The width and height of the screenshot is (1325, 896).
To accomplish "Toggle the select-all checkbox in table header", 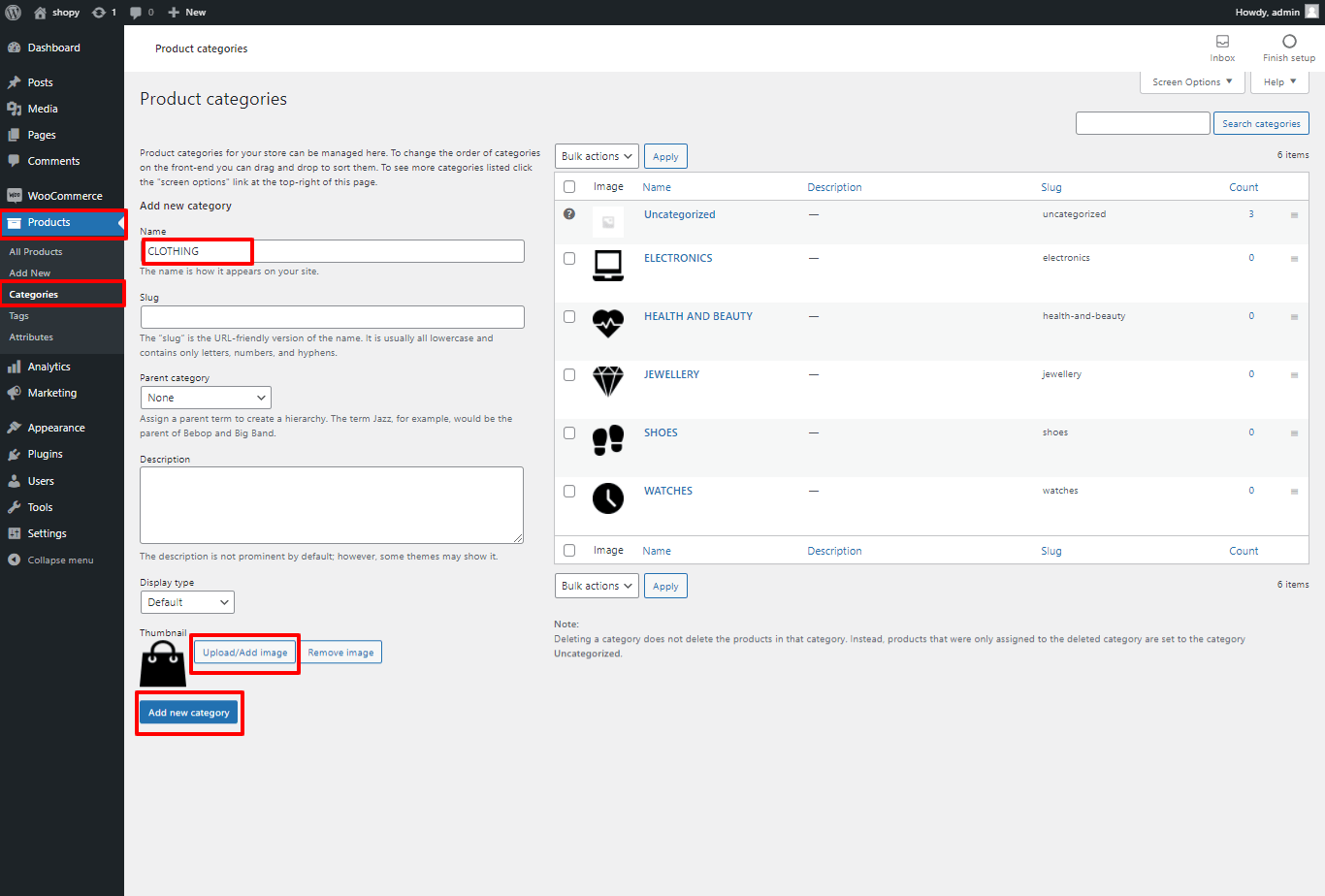I will point(569,187).
